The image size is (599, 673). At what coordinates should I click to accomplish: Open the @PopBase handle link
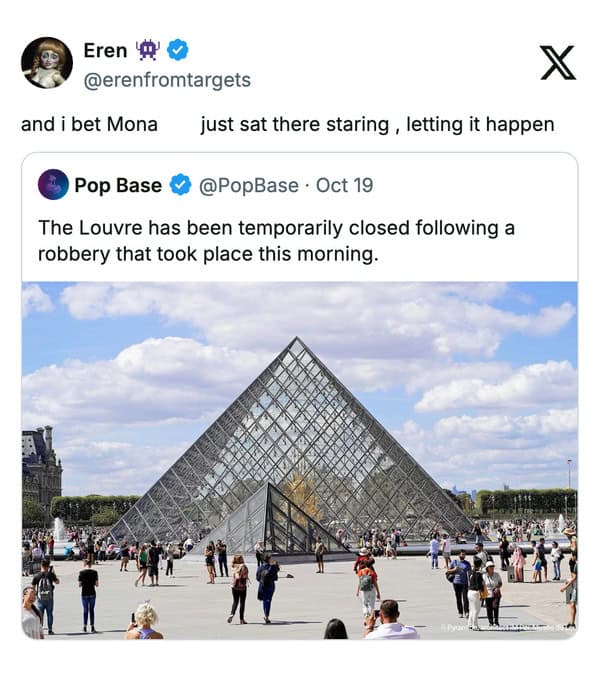pos(248,185)
